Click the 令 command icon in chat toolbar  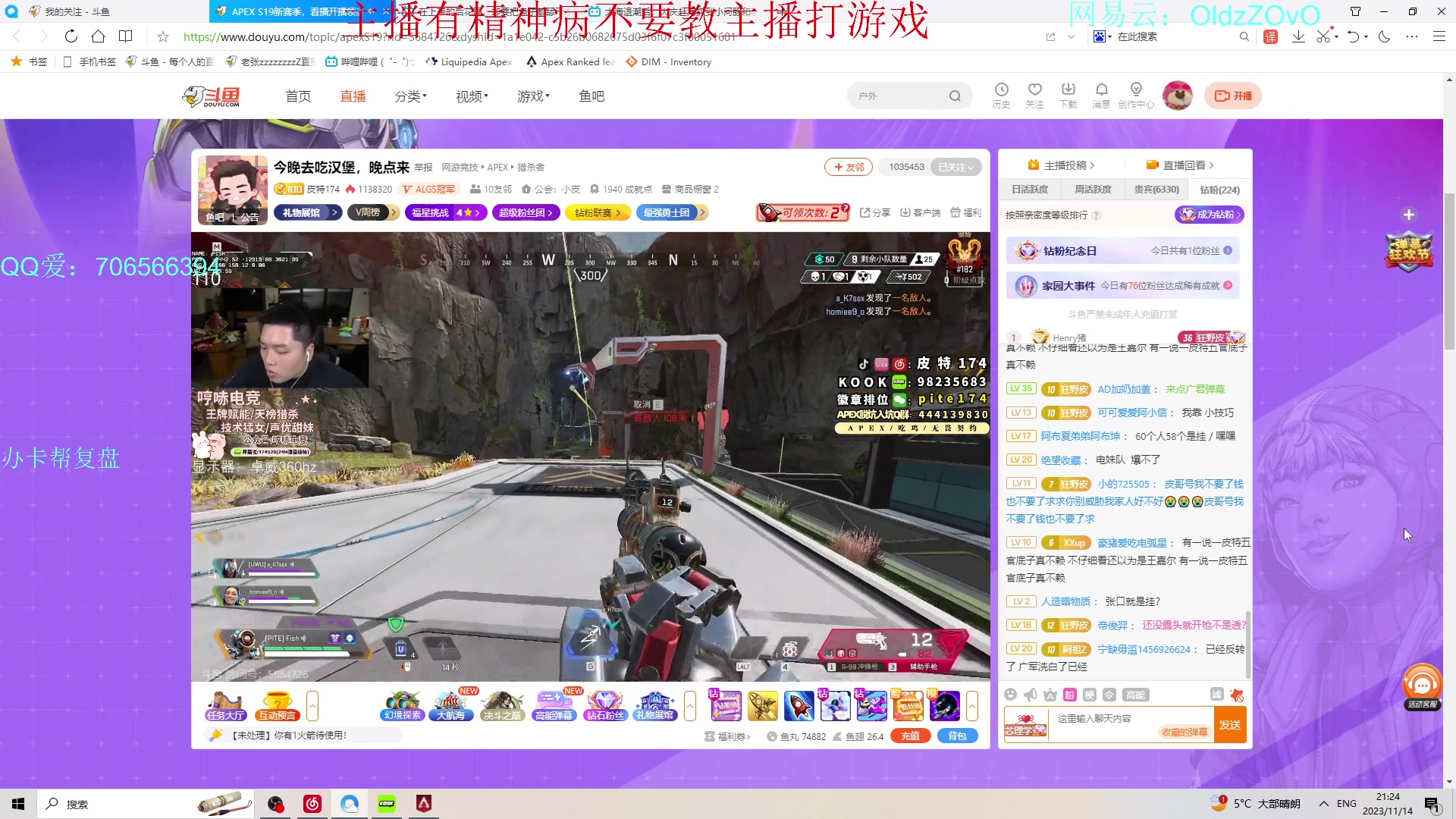pyautogui.click(x=1109, y=695)
